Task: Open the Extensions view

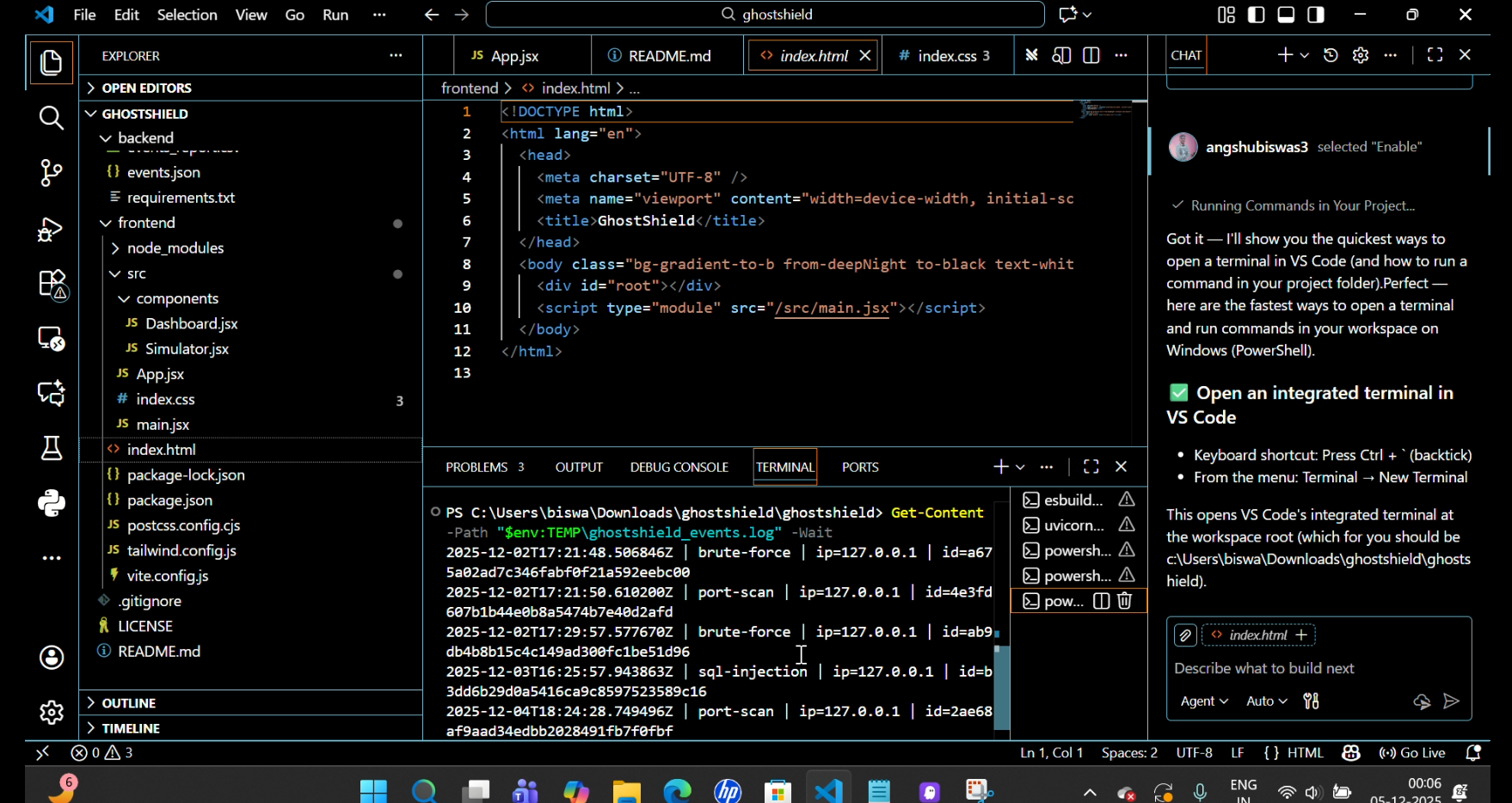Action: pos(52,284)
